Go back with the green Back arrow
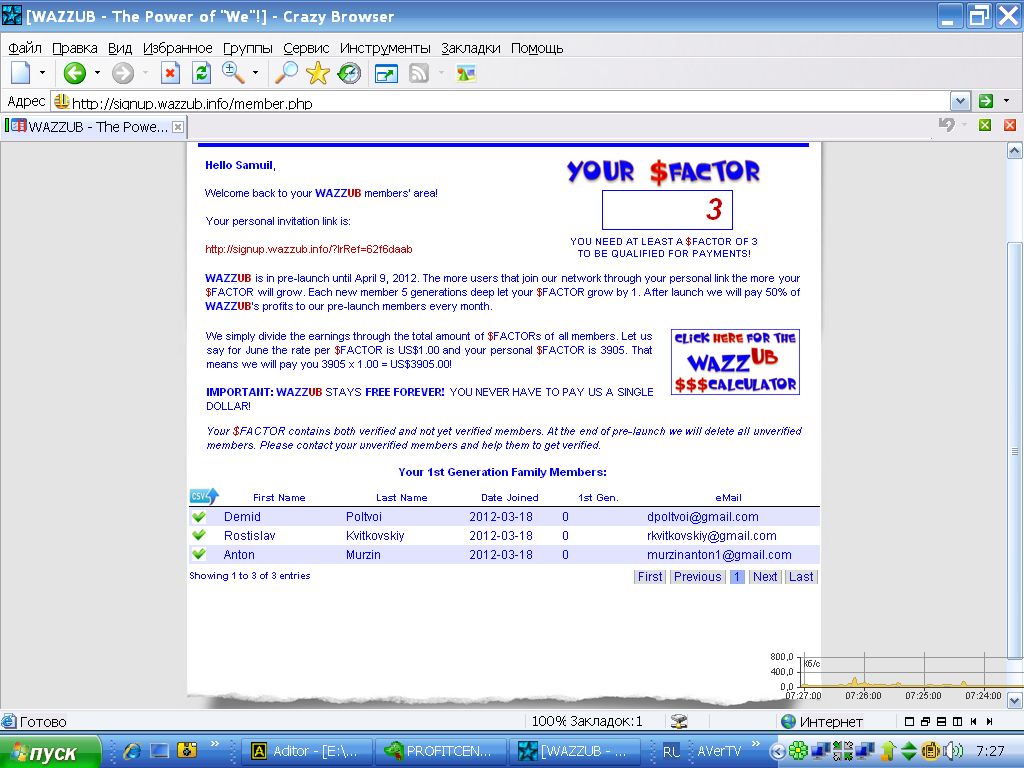The image size is (1024, 768). tap(74, 72)
